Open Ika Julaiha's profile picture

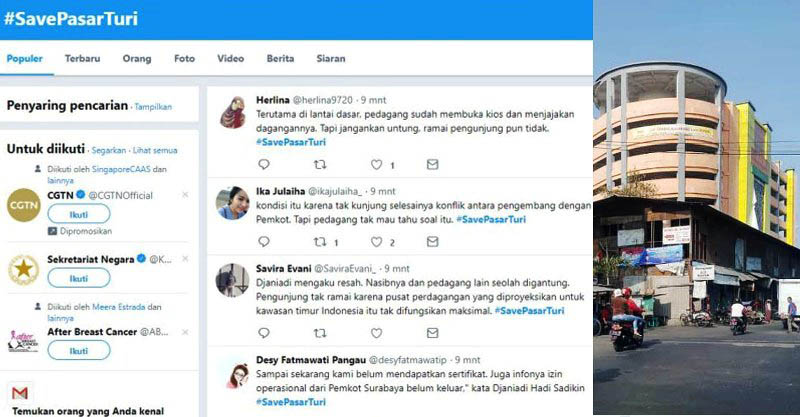(233, 203)
